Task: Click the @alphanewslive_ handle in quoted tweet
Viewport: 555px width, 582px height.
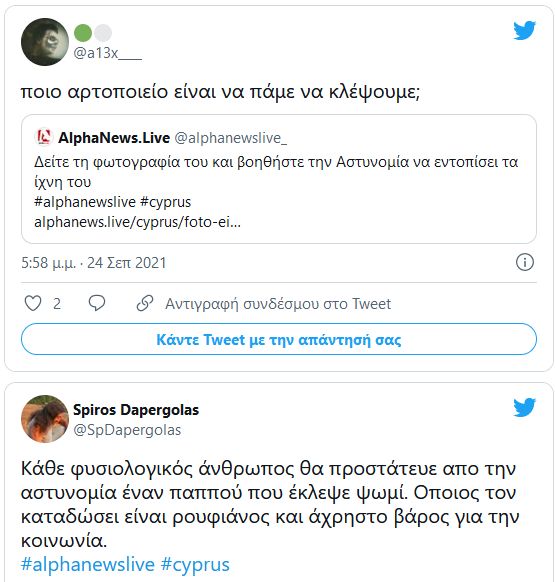Action: (230, 138)
